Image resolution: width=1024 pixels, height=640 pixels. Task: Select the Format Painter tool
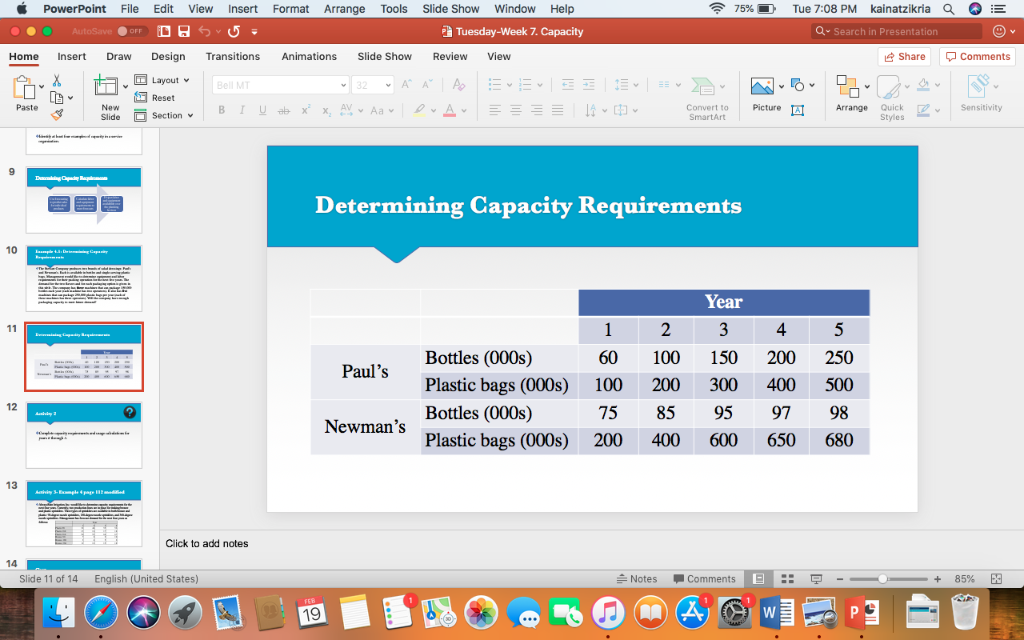[57, 113]
